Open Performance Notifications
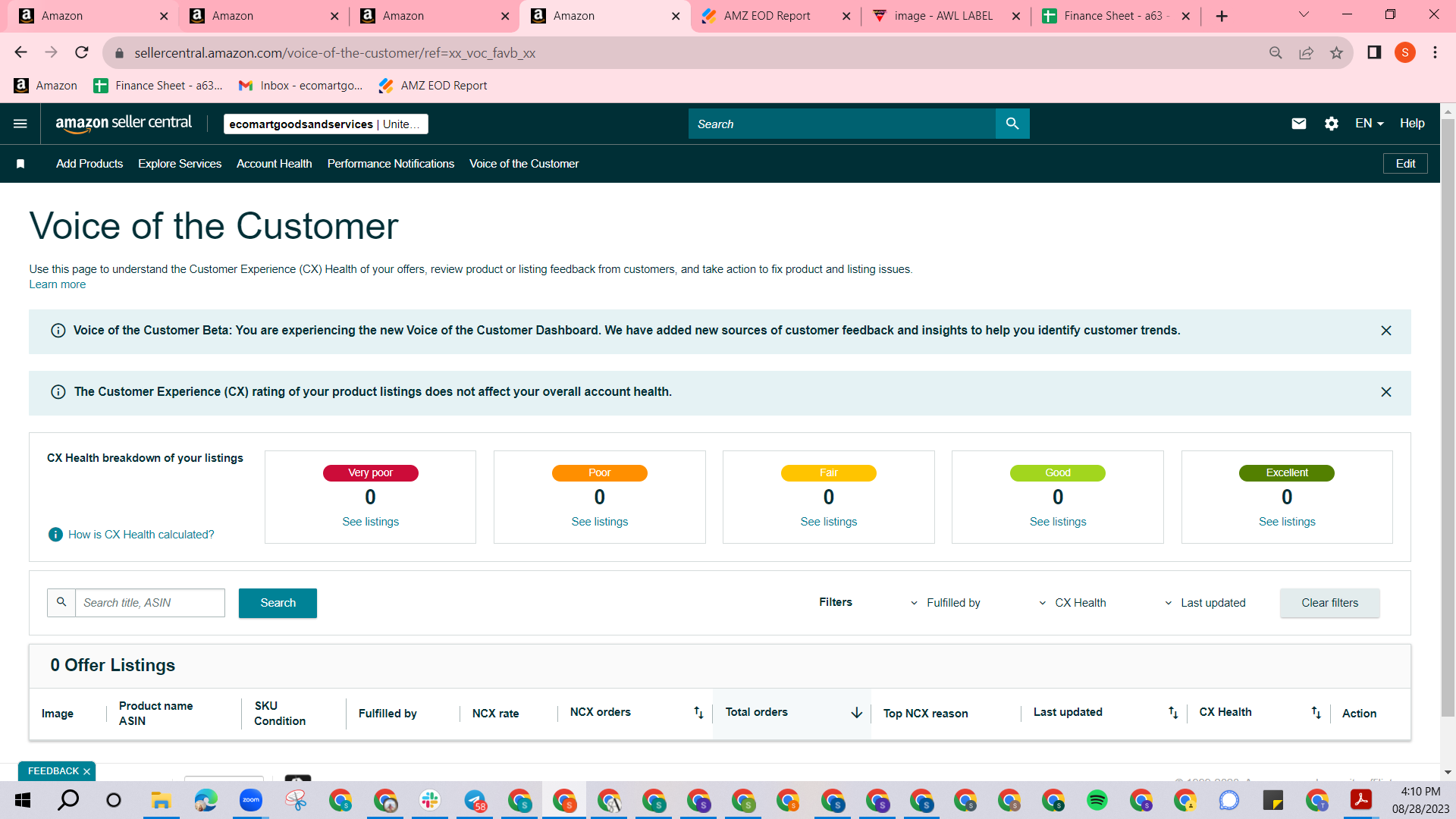The height and width of the screenshot is (819, 1456). pyautogui.click(x=391, y=164)
